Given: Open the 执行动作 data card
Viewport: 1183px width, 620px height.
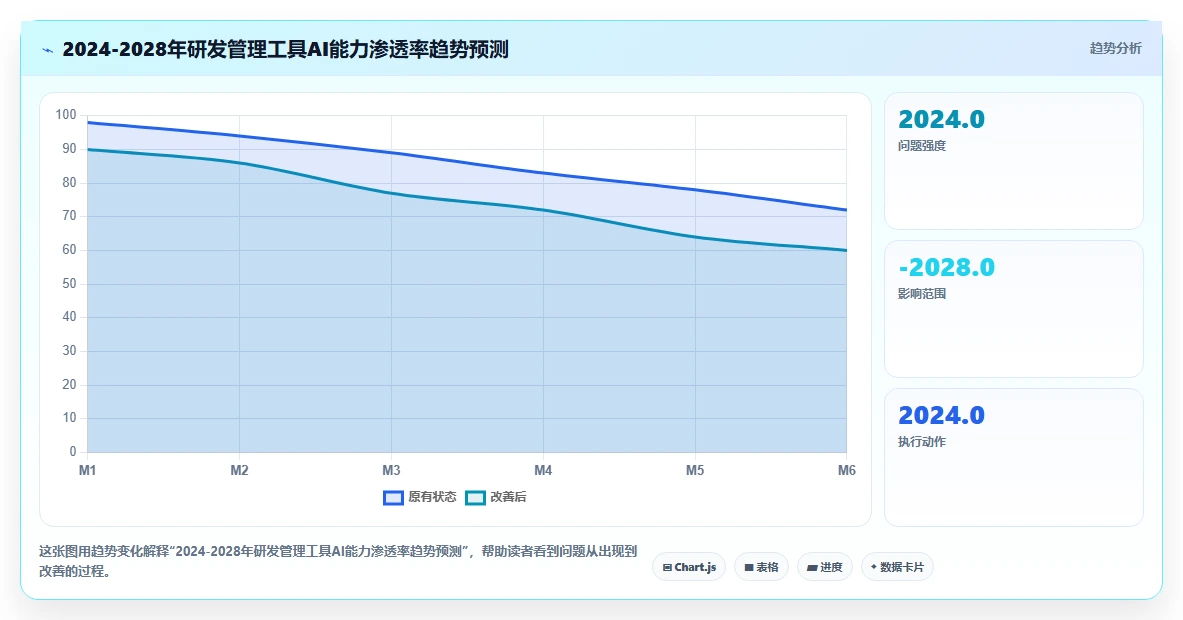Looking at the screenshot, I should (x=1013, y=457).
